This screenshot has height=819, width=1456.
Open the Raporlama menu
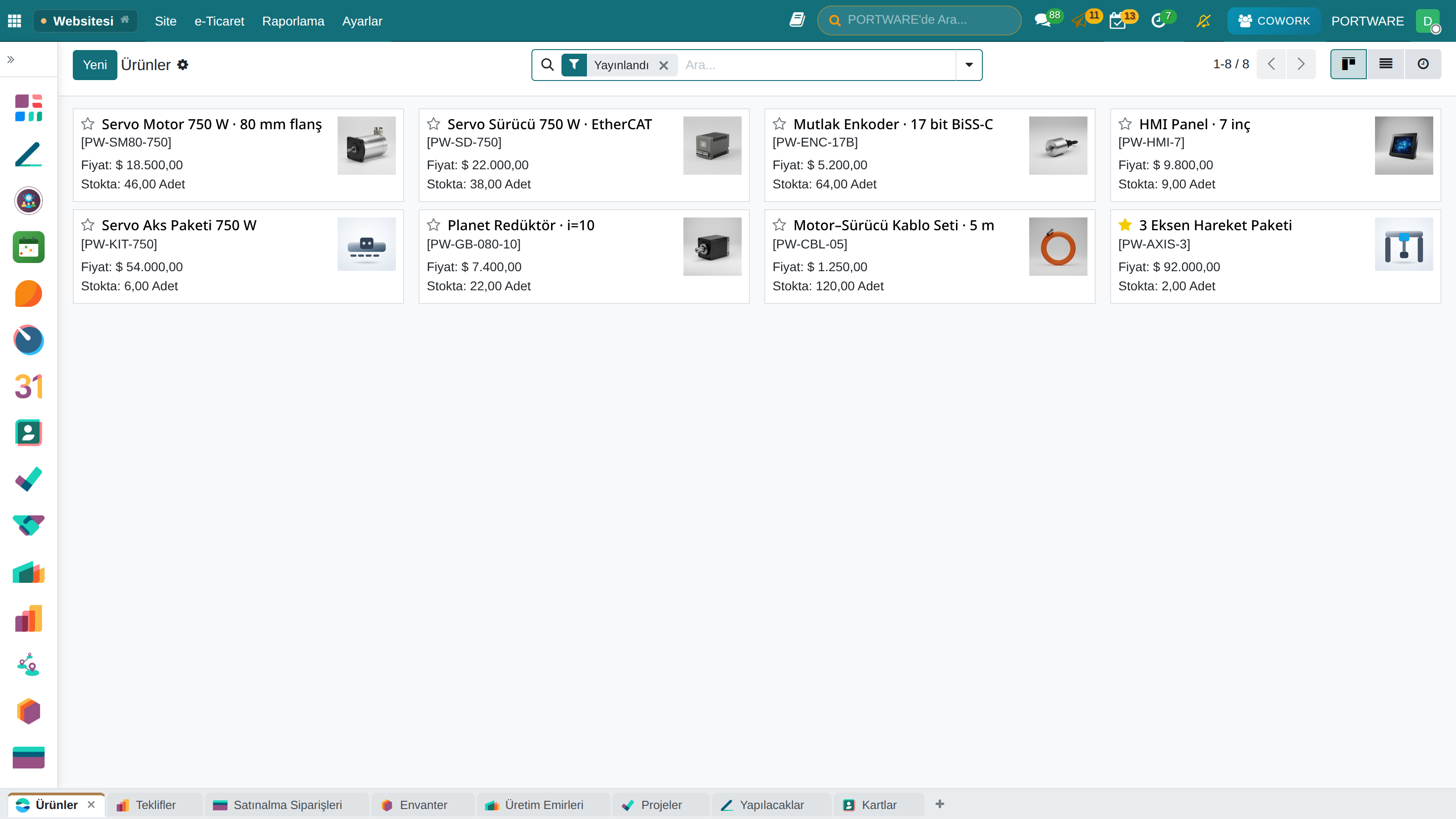pos(293,21)
